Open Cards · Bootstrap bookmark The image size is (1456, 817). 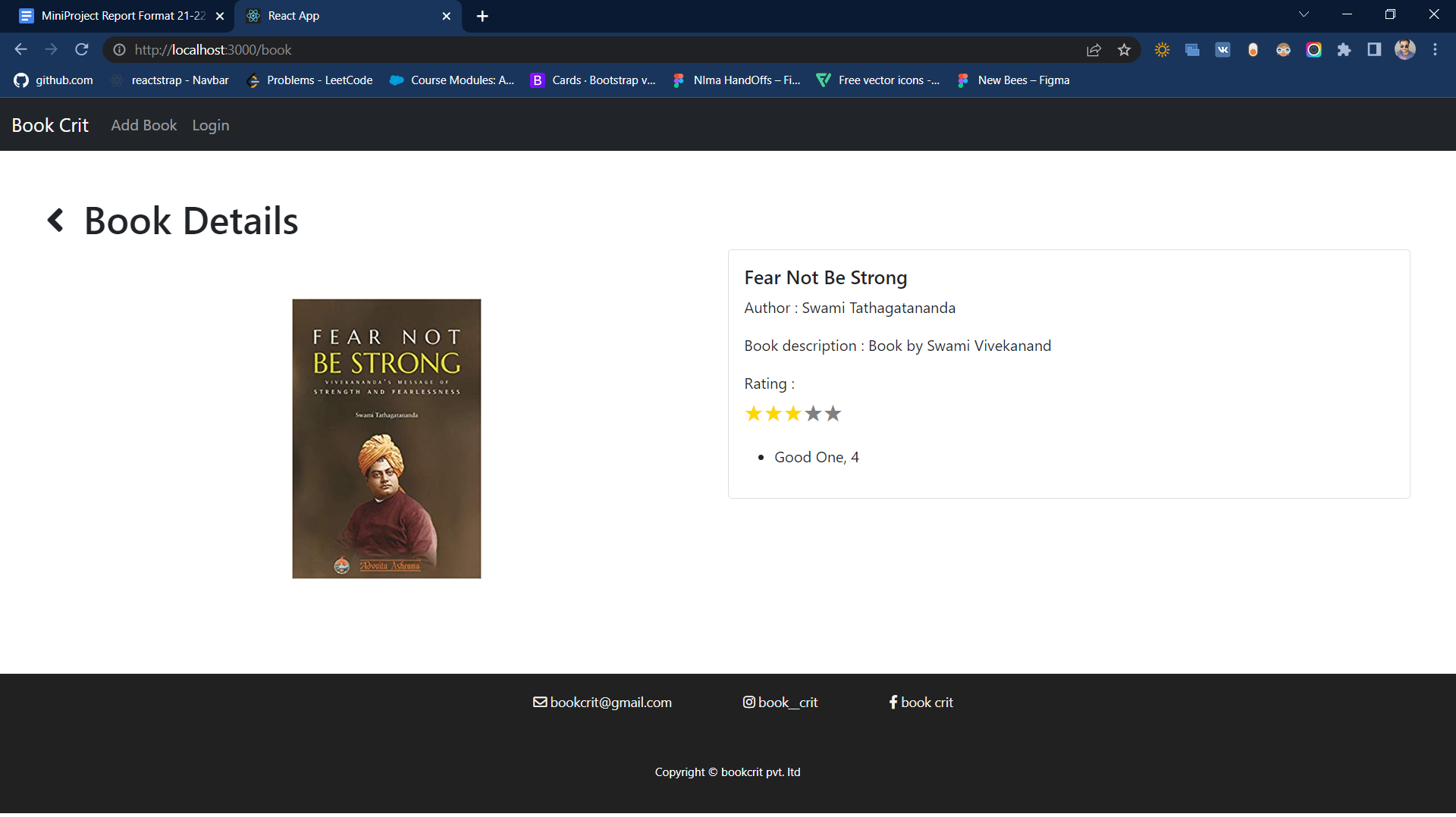(x=593, y=80)
